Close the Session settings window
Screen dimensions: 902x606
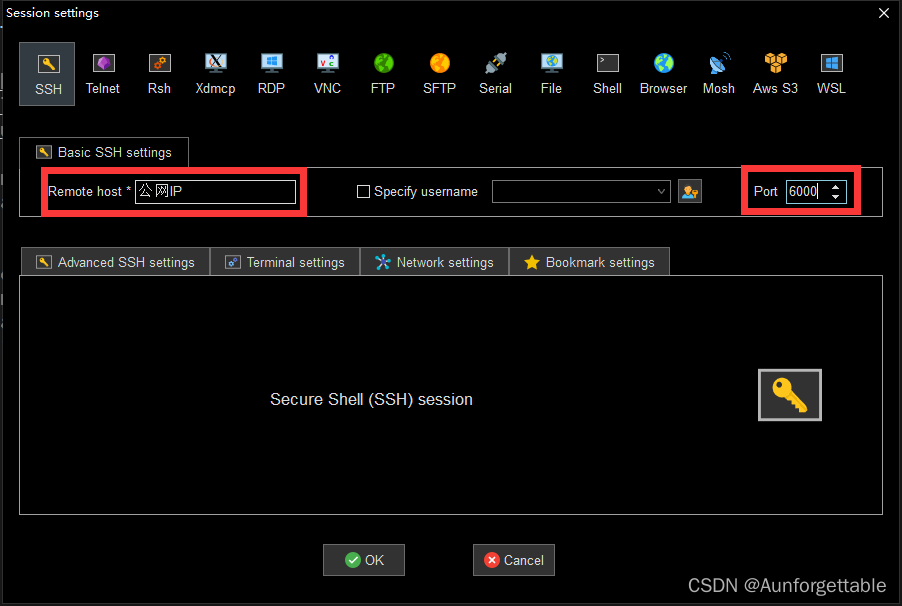(884, 13)
